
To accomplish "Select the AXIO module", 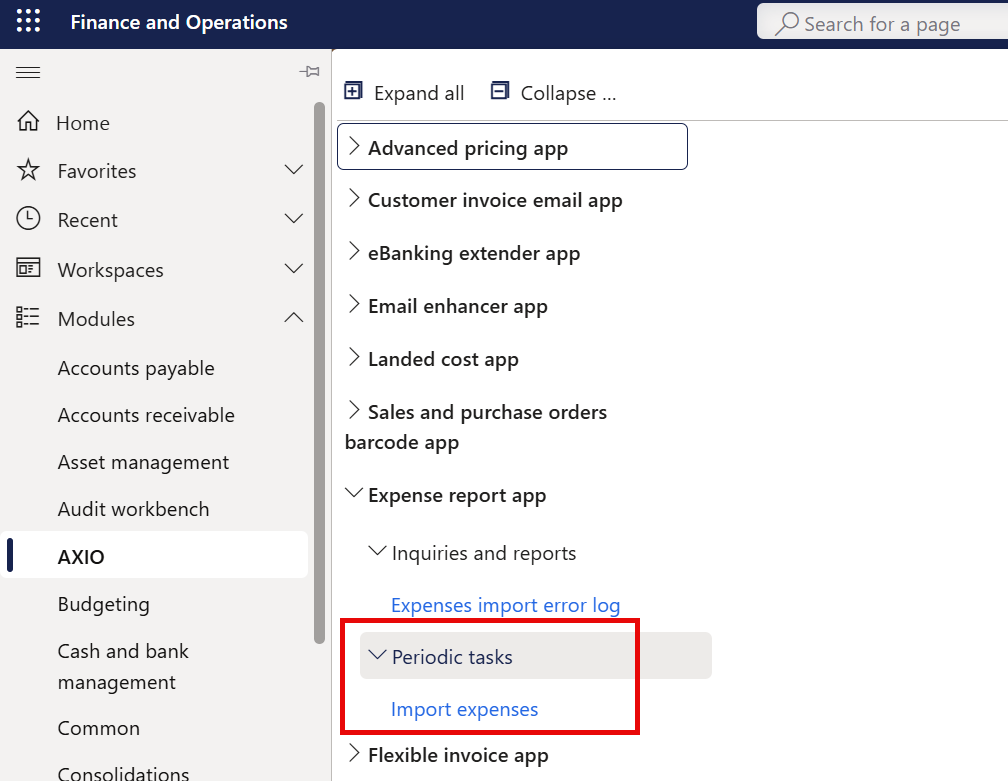I will 79,555.
